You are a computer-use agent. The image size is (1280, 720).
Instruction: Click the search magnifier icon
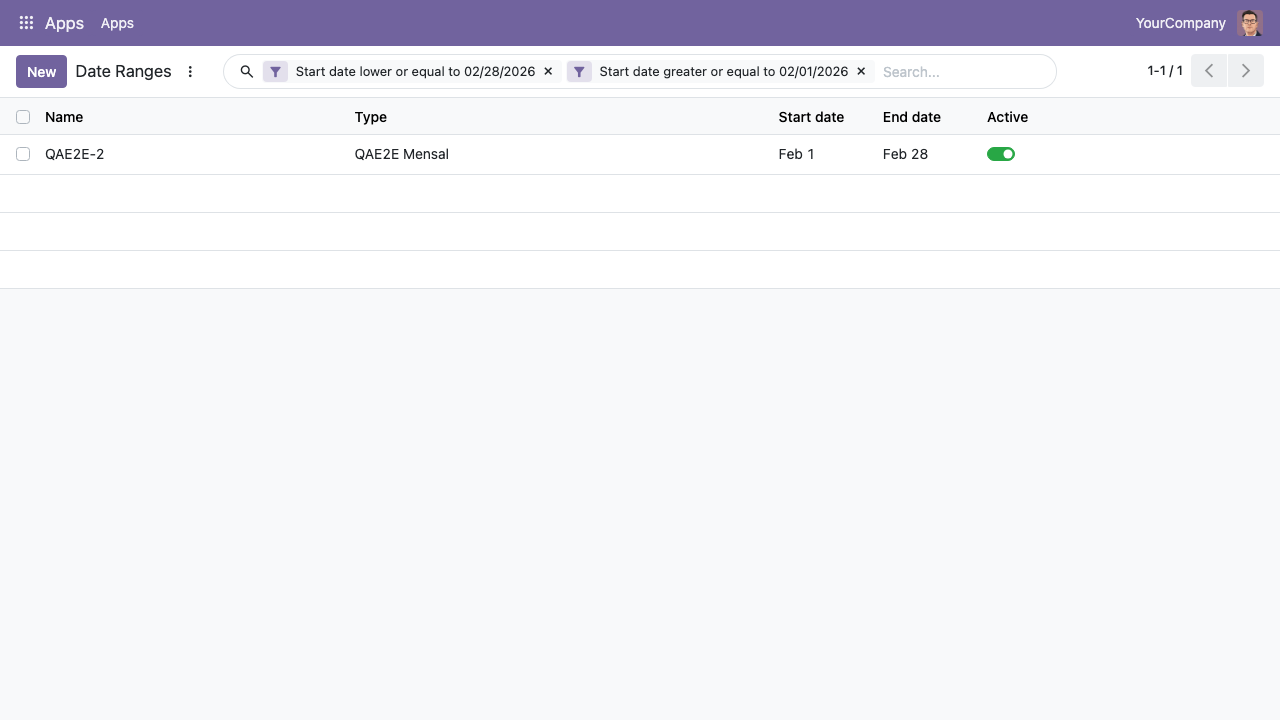pos(247,72)
